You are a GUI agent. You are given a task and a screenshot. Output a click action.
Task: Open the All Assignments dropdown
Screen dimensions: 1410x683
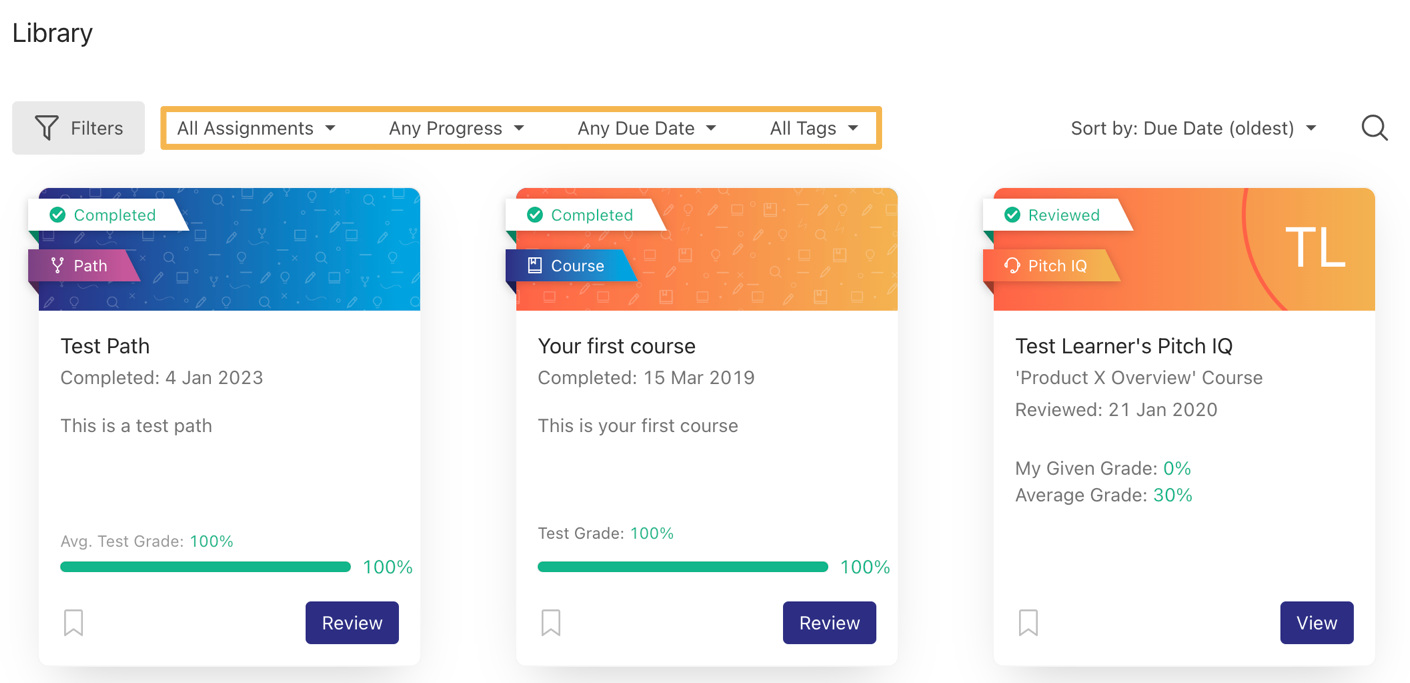click(256, 127)
